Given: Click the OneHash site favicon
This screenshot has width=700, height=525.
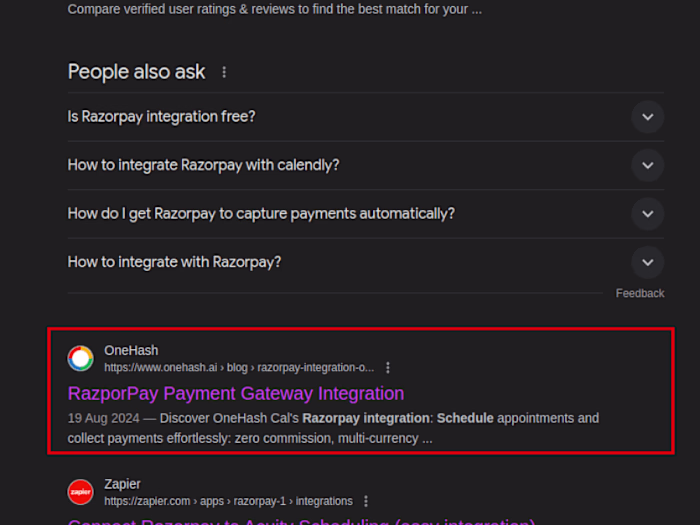Looking at the screenshot, I should click(x=80, y=358).
